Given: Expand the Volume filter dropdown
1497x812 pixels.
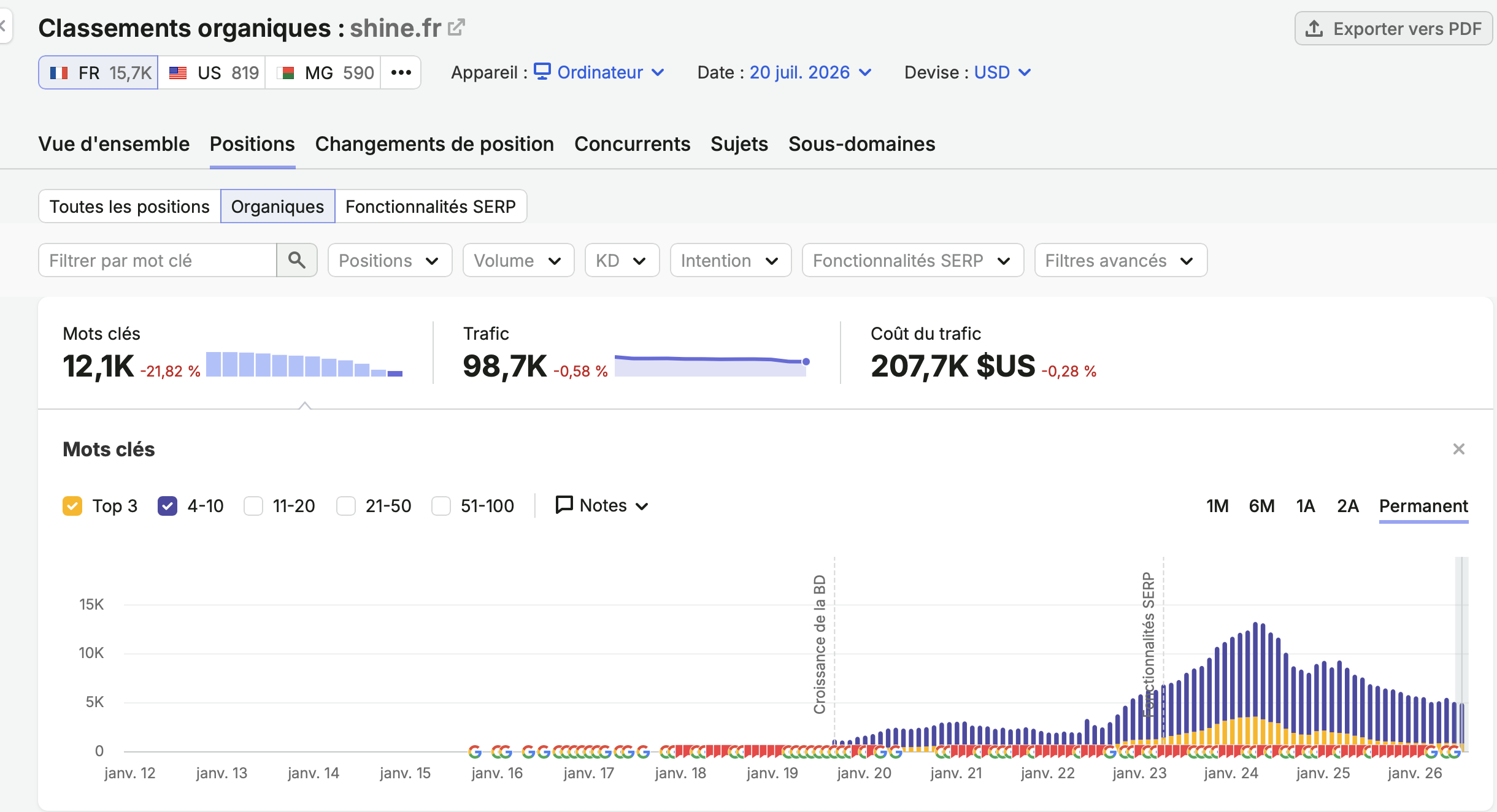Looking at the screenshot, I should point(518,260).
